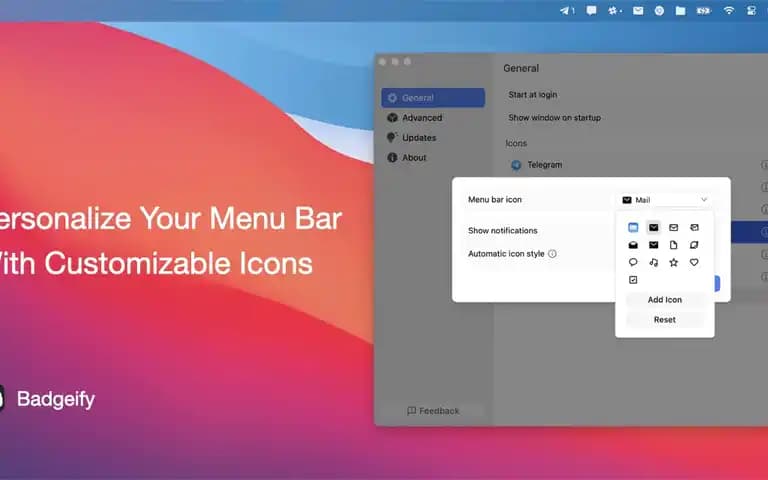Pick the highlighted filled envelope icon
This screenshot has width=768, height=480.
tap(653, 227)
